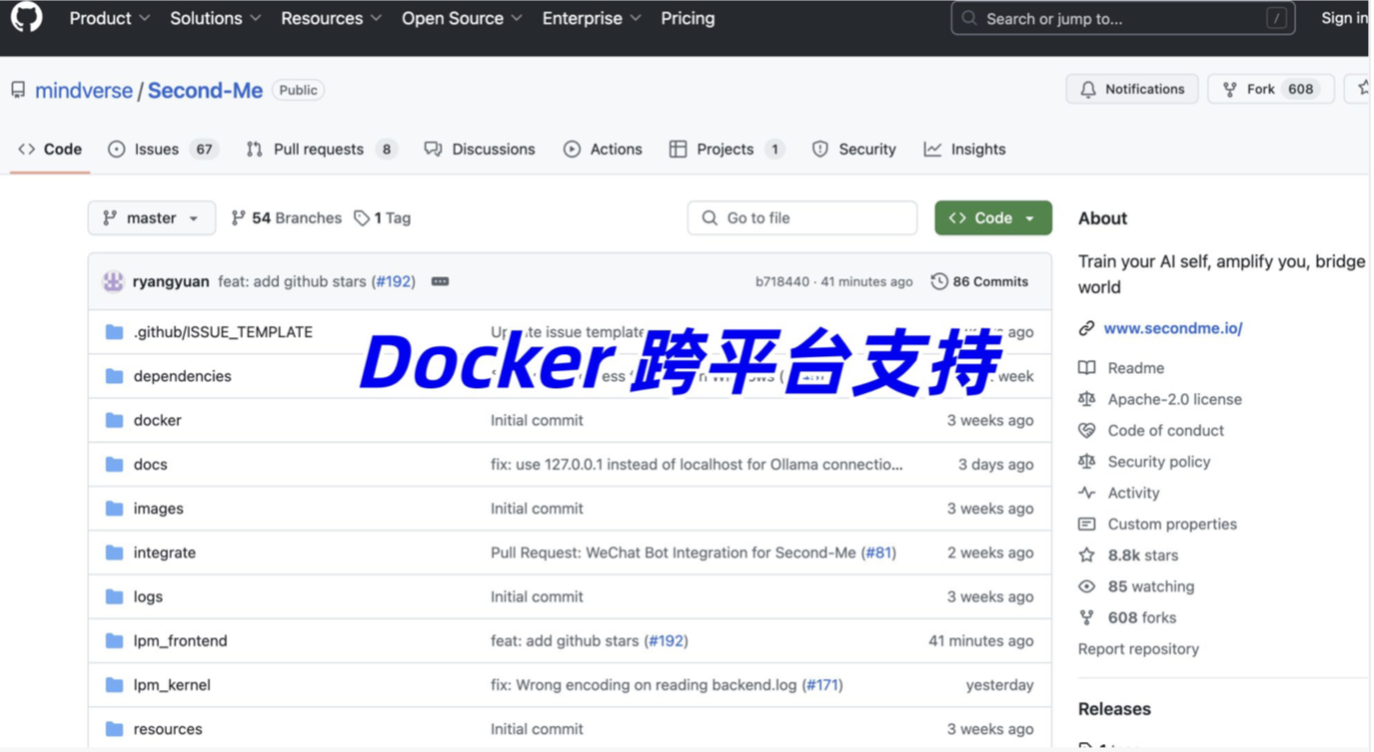The height and width of the screenshot is (752, 1374).
Task: Open the Apache-2.0 license link
Action: point(1174,399)
